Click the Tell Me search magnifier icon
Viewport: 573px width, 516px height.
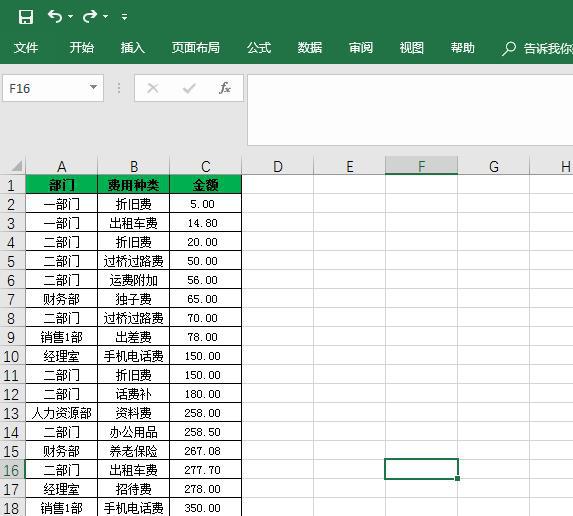click(x=508, y=48)
